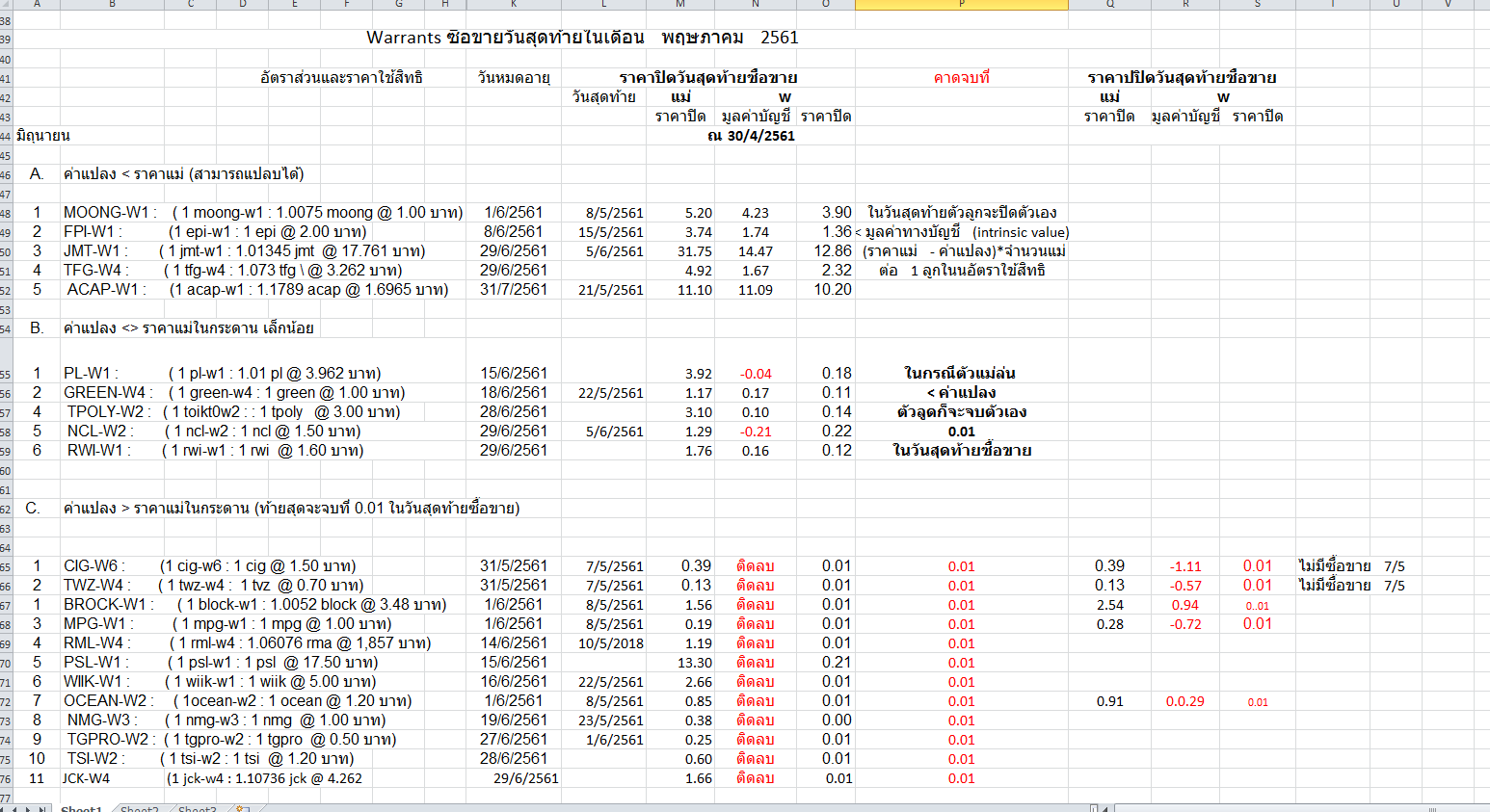Click the red -0.21 value in NCL-W2 row
Viewport: 1490px width, 812px height.
point(756,432)
